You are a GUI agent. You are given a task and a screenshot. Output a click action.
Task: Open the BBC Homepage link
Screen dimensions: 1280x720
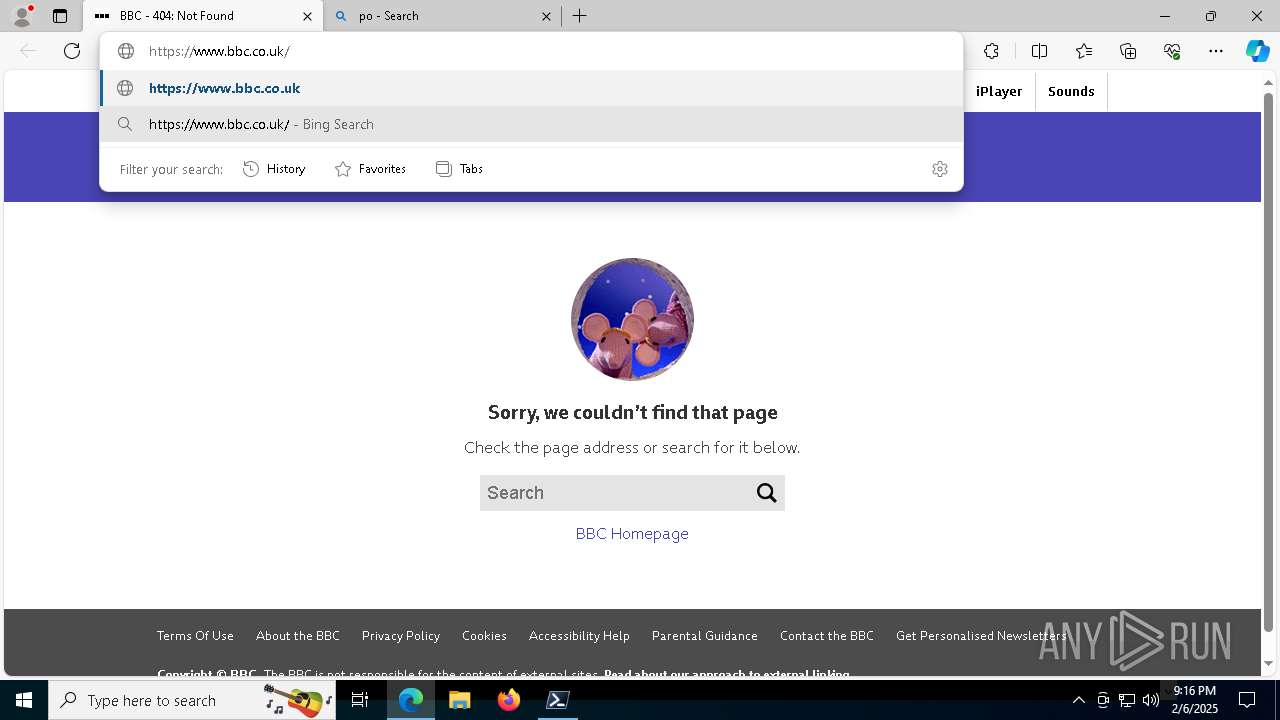click(x=632, y=534)
